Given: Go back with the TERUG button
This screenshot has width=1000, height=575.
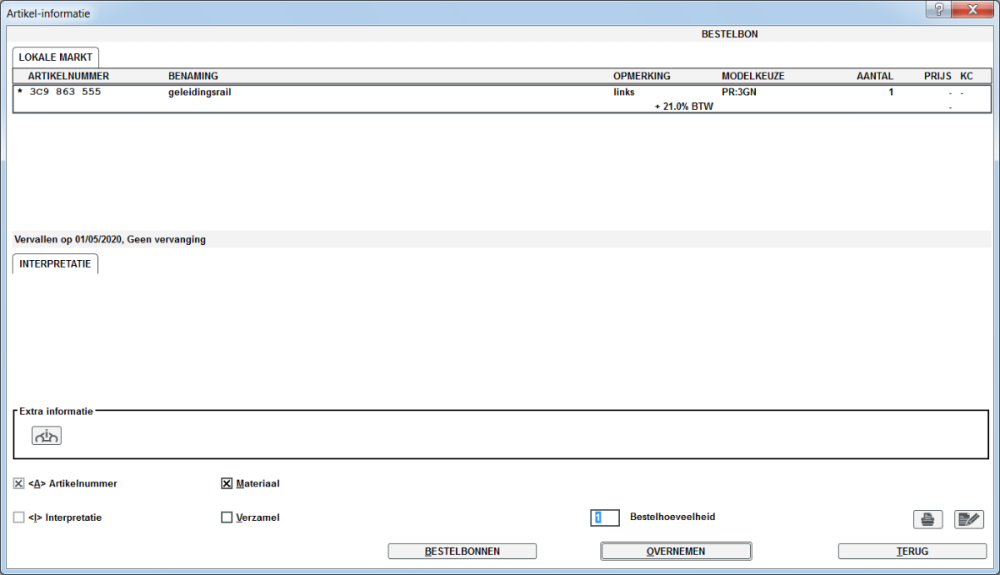Looking at the screenshot, I should click(x=912, y=551).
